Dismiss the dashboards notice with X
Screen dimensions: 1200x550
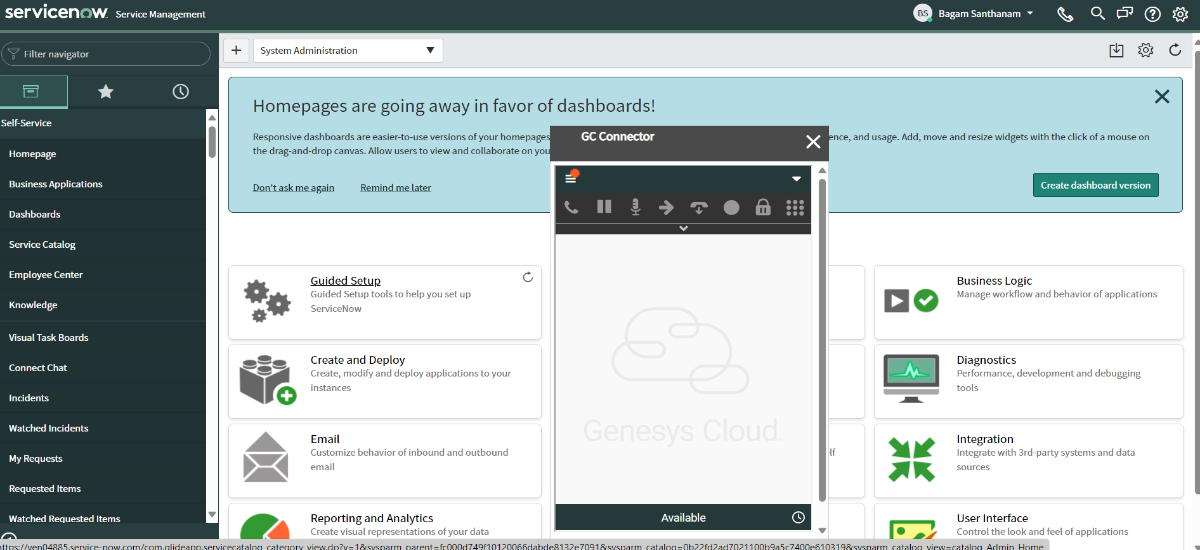1162,97
